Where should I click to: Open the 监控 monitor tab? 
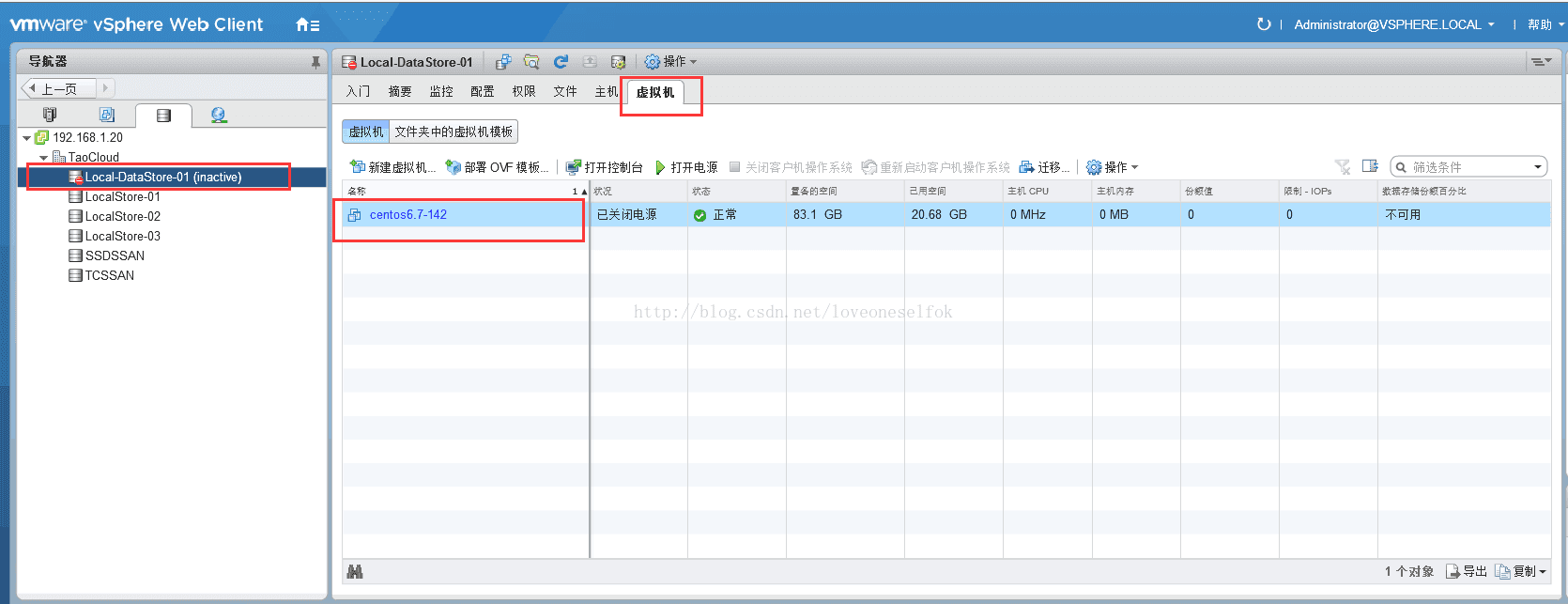pos(441,91)
